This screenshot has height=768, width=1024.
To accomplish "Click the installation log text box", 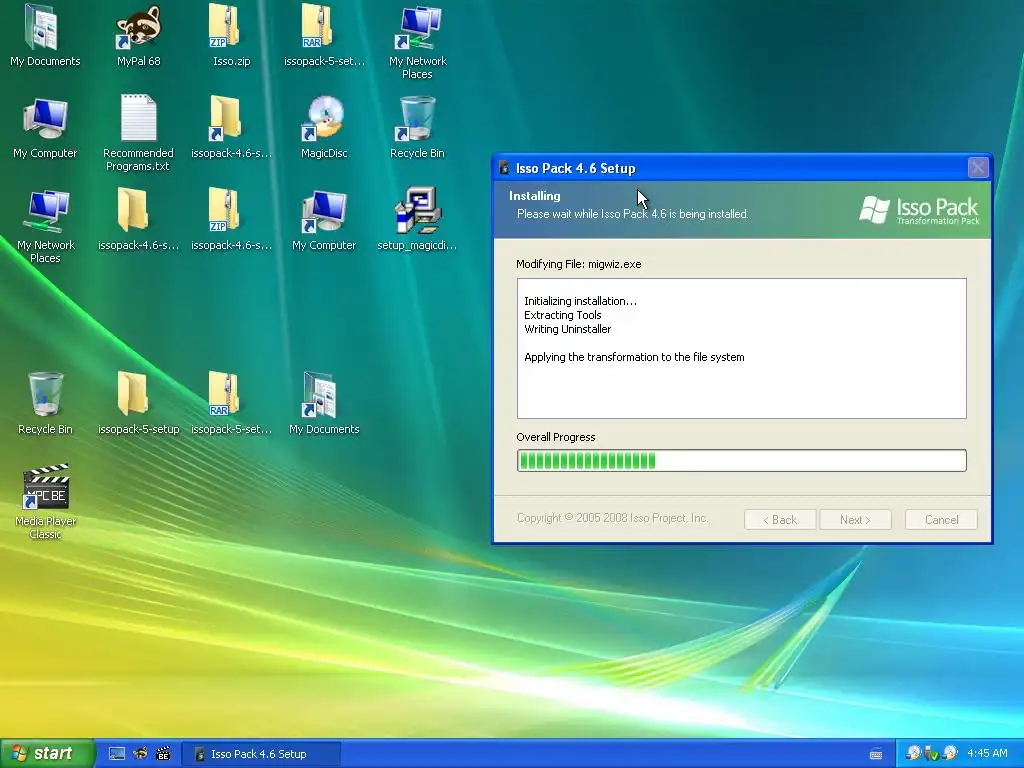I will click(741, 348).
